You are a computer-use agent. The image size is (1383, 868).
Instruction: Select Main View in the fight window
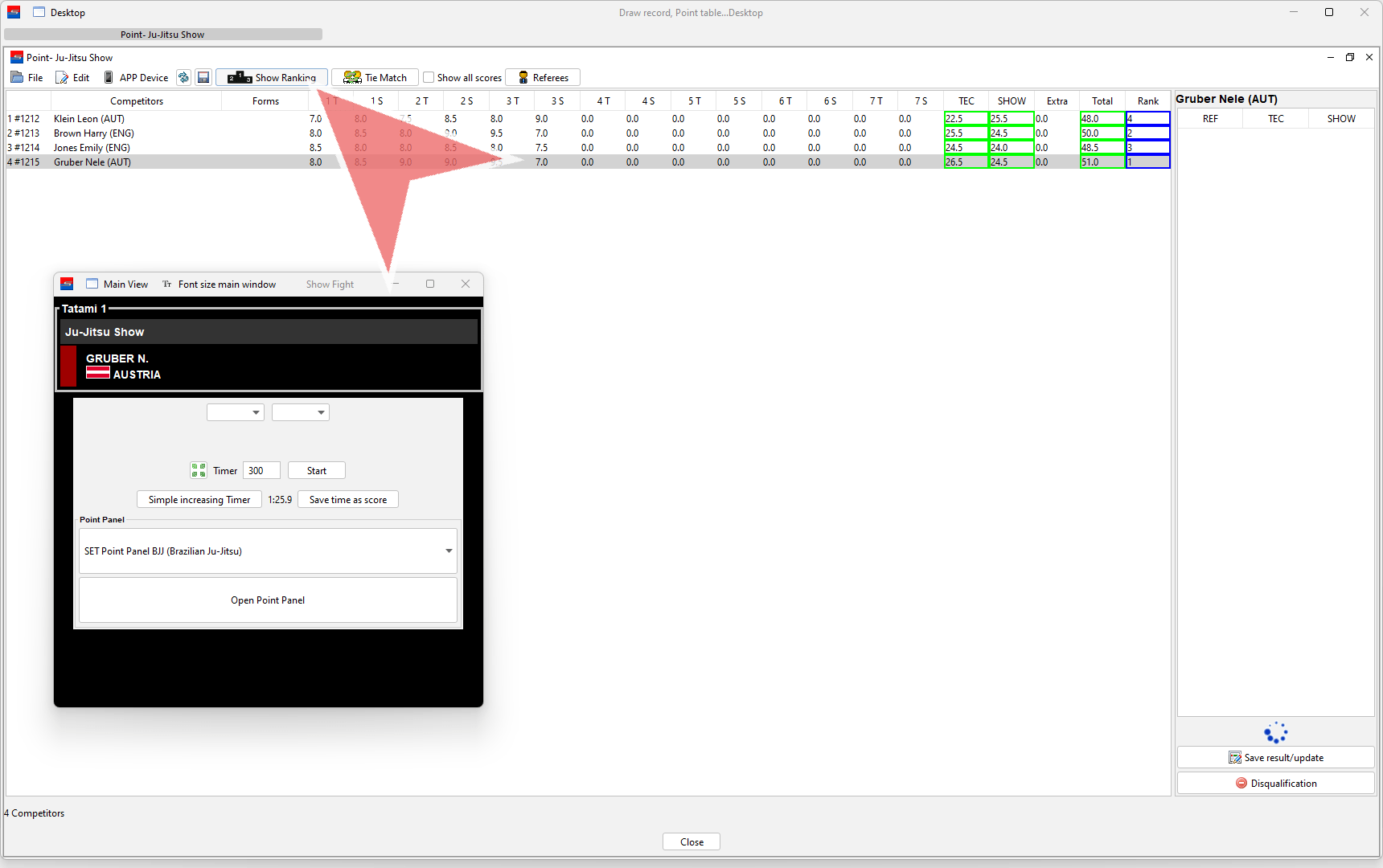tap(117, 285)
